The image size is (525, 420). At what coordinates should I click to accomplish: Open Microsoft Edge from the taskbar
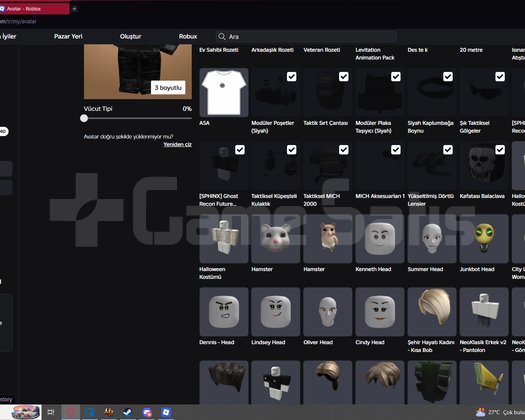[89, 412]
